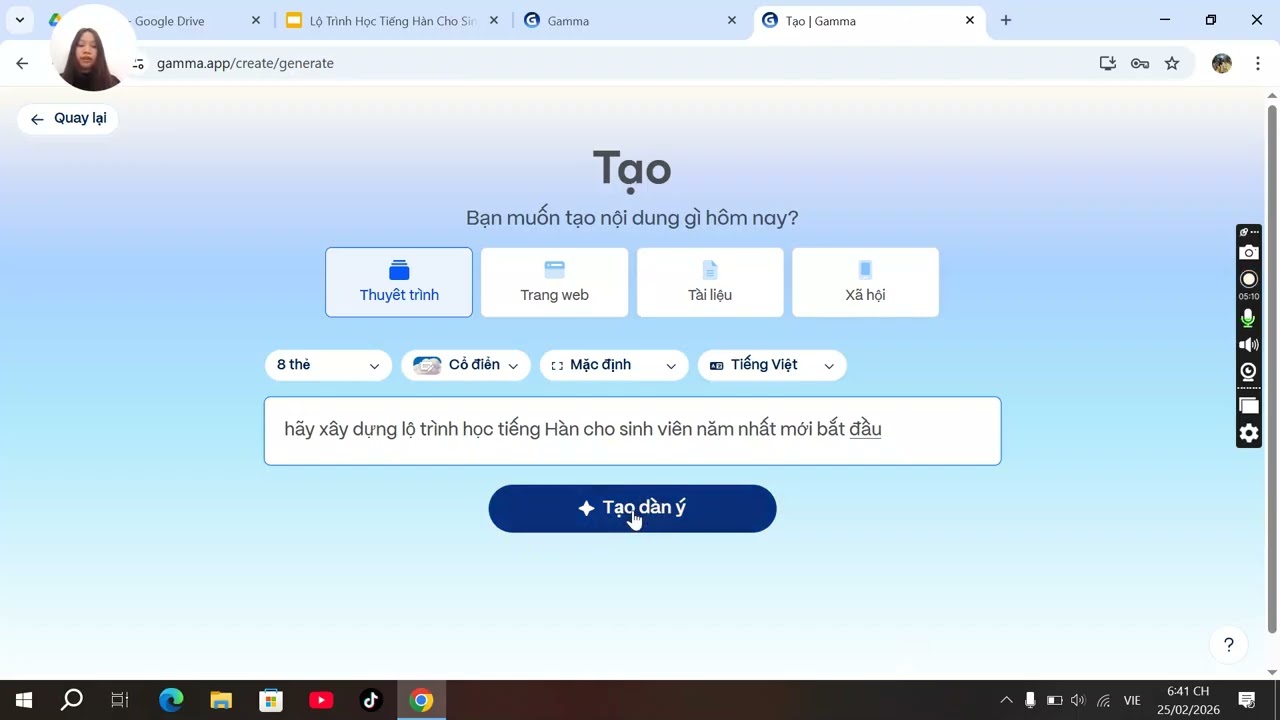Screen dimensions: 1280x720
Task: Open Microsoft Store from taskbar
Action: point(271,700)
